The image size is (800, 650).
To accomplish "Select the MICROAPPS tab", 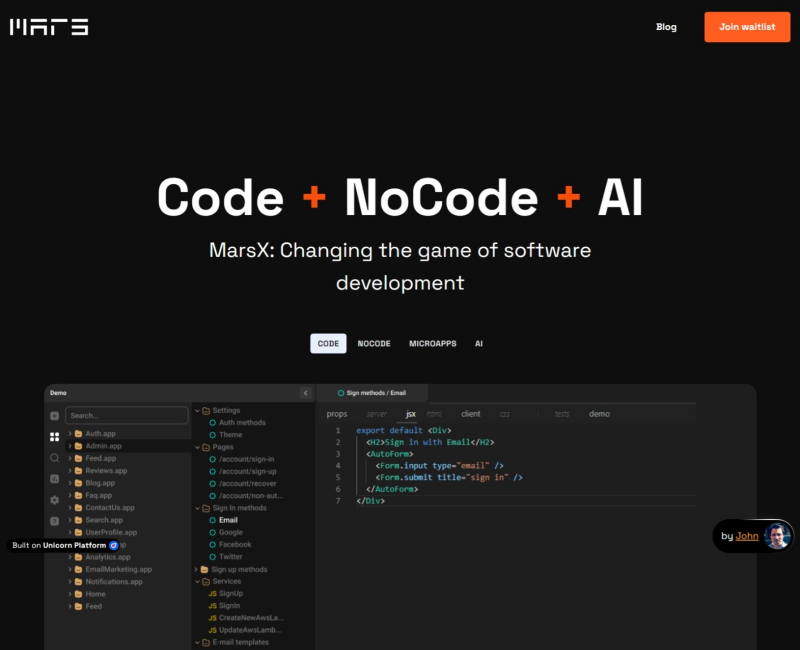I will (432, 343).
